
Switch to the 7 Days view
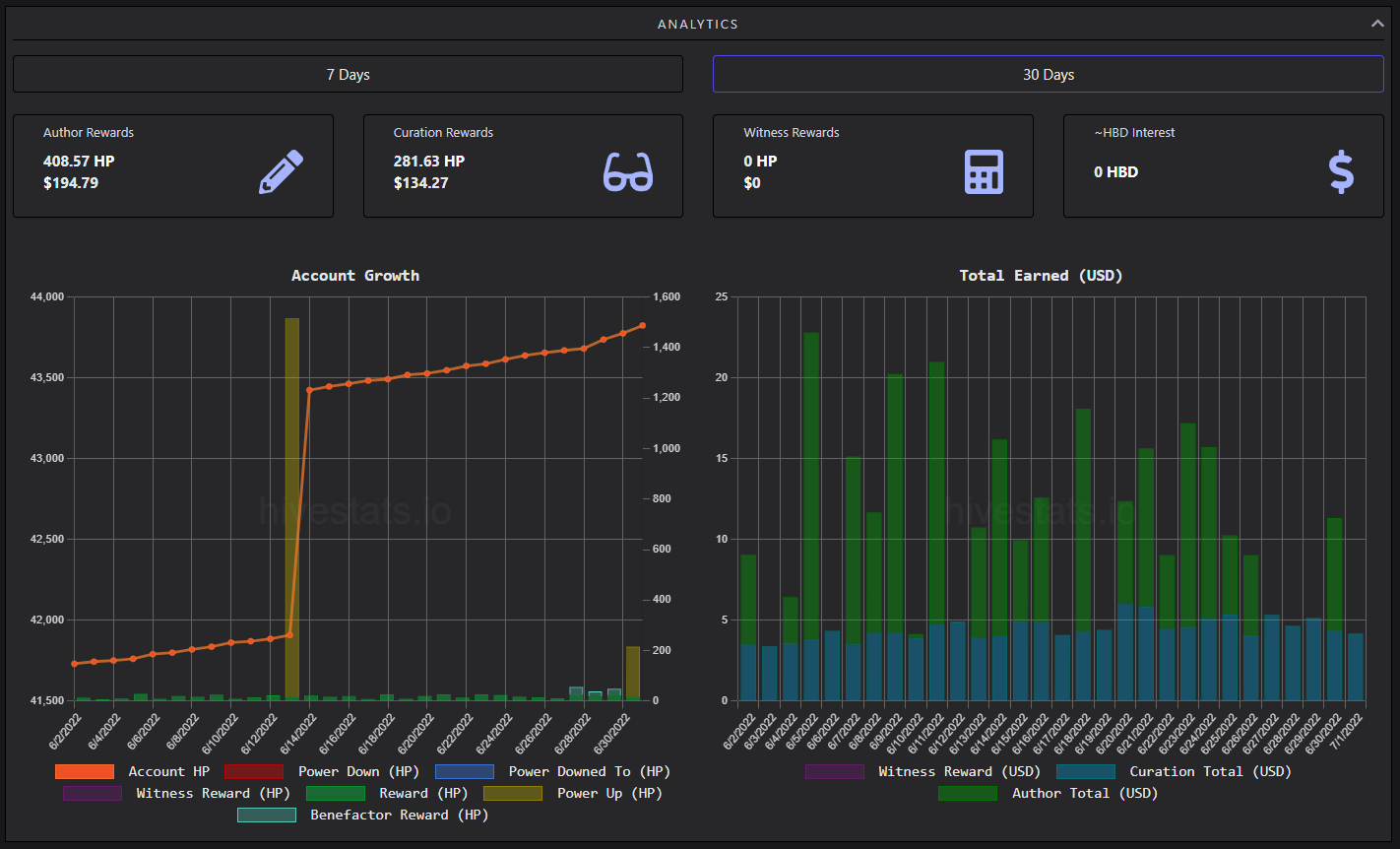[348, 74]
